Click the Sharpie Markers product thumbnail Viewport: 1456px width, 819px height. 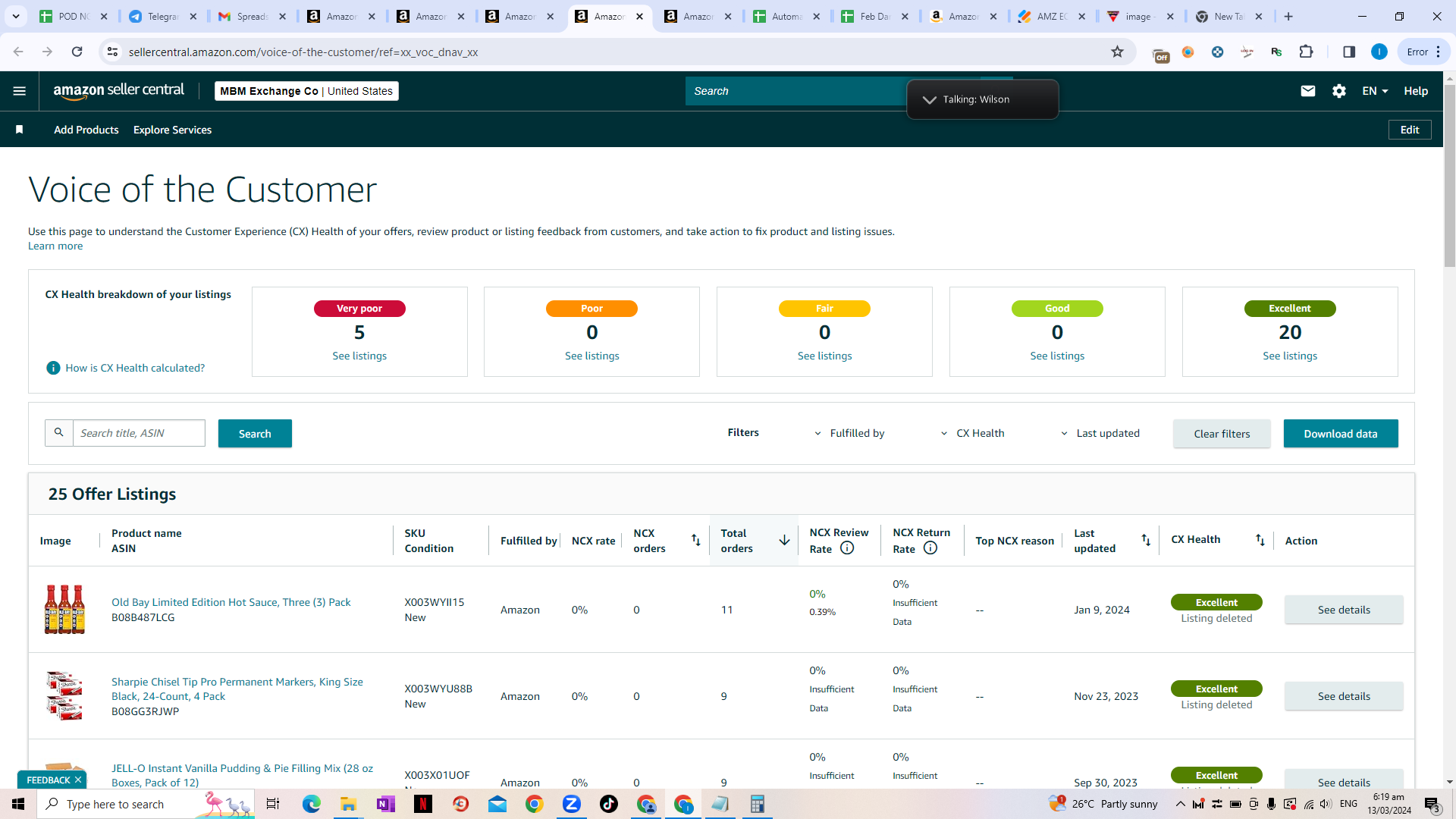point(64,695)
